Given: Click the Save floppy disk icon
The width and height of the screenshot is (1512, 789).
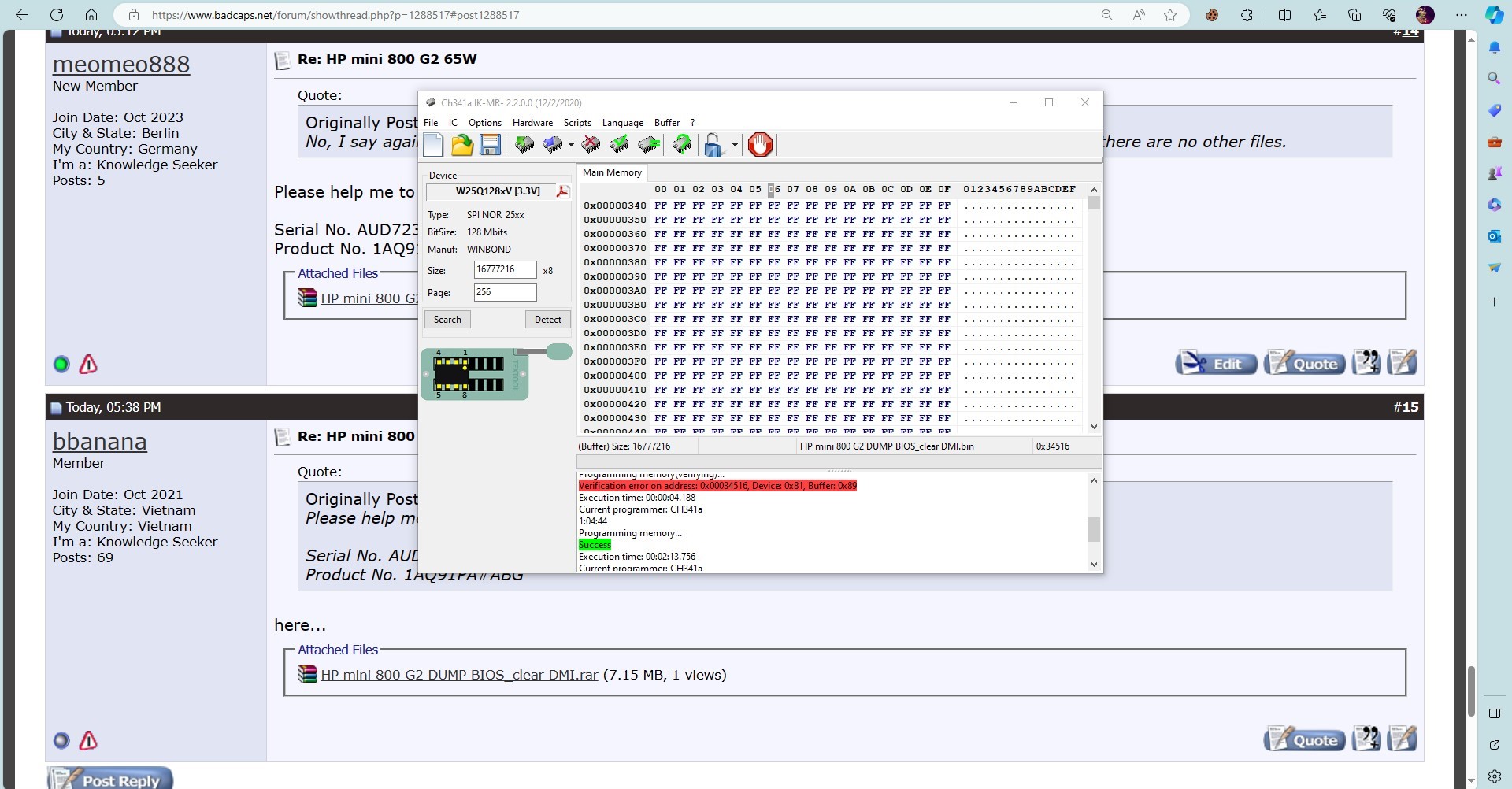Looking at the screenshot, I should click(490, 145).
